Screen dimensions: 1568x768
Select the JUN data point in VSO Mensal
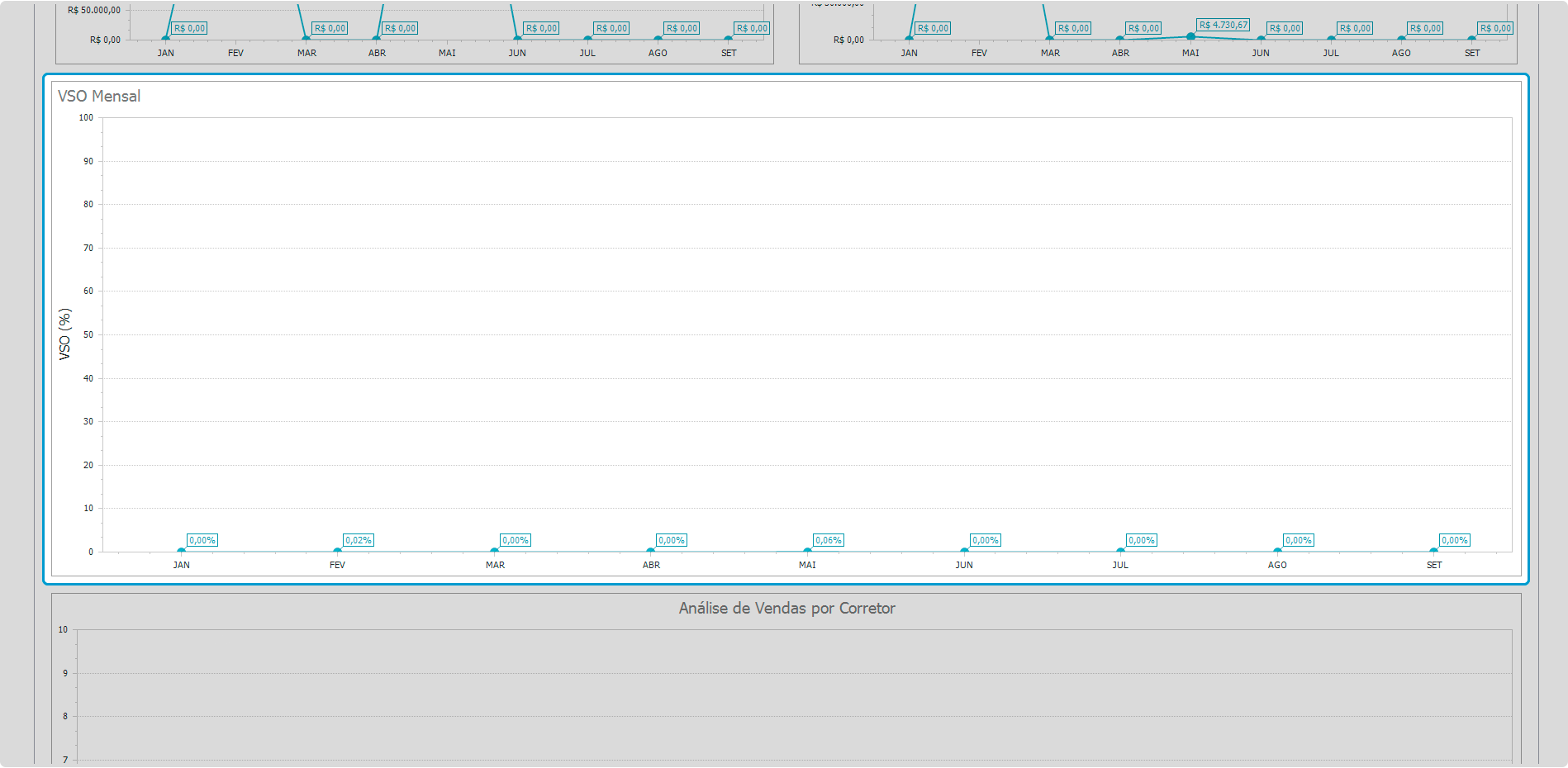pyautogui.click(x=964, y=551)
